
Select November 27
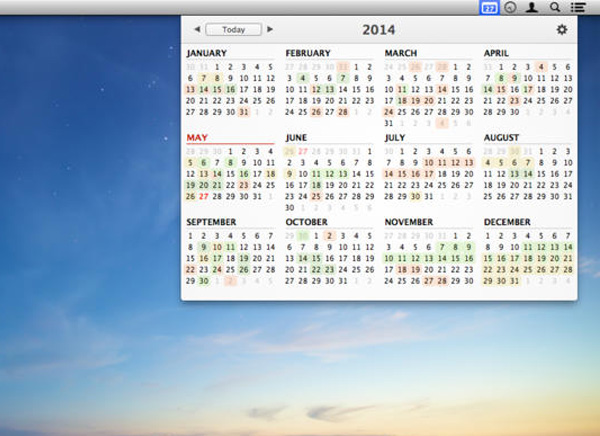pos(429,281)
